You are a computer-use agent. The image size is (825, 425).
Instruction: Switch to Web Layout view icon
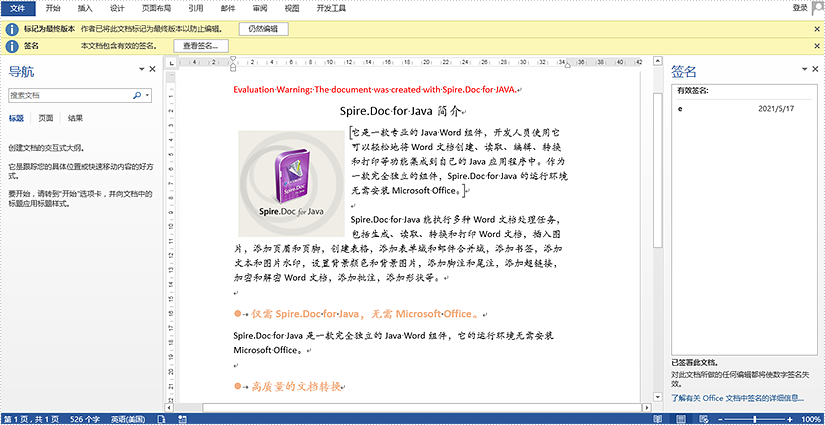[703, 419]
